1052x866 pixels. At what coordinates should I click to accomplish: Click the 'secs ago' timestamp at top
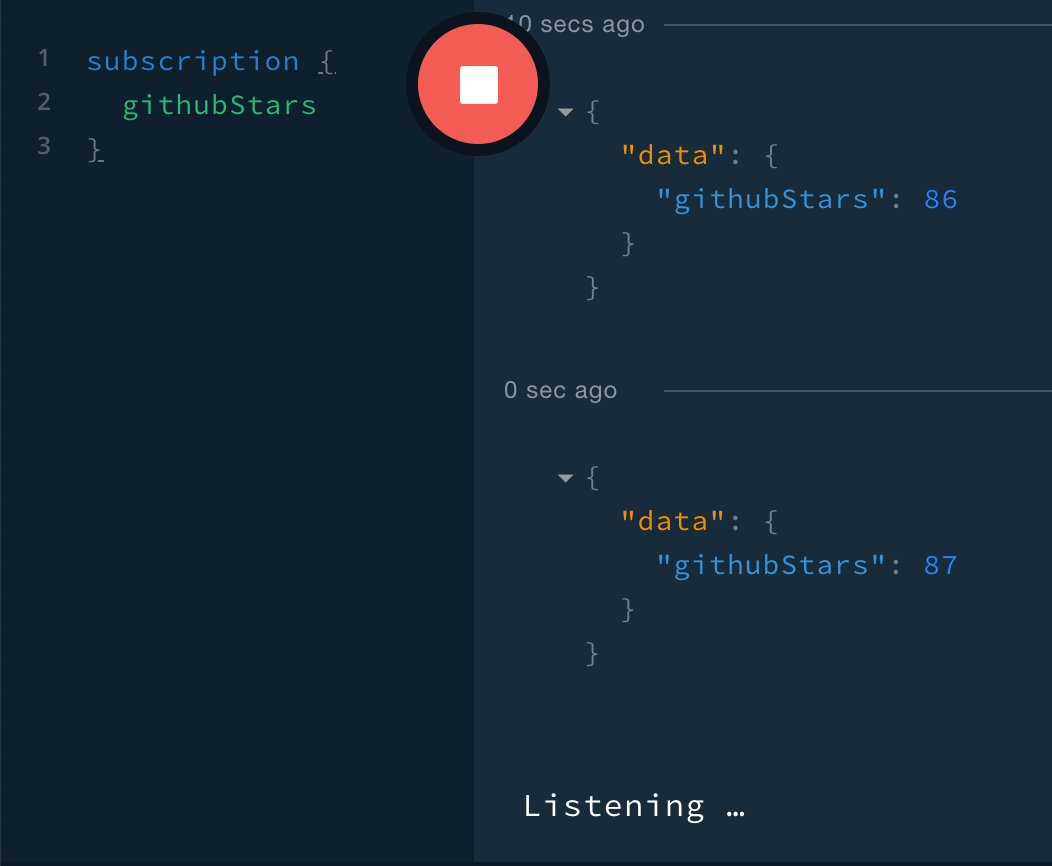575,24
